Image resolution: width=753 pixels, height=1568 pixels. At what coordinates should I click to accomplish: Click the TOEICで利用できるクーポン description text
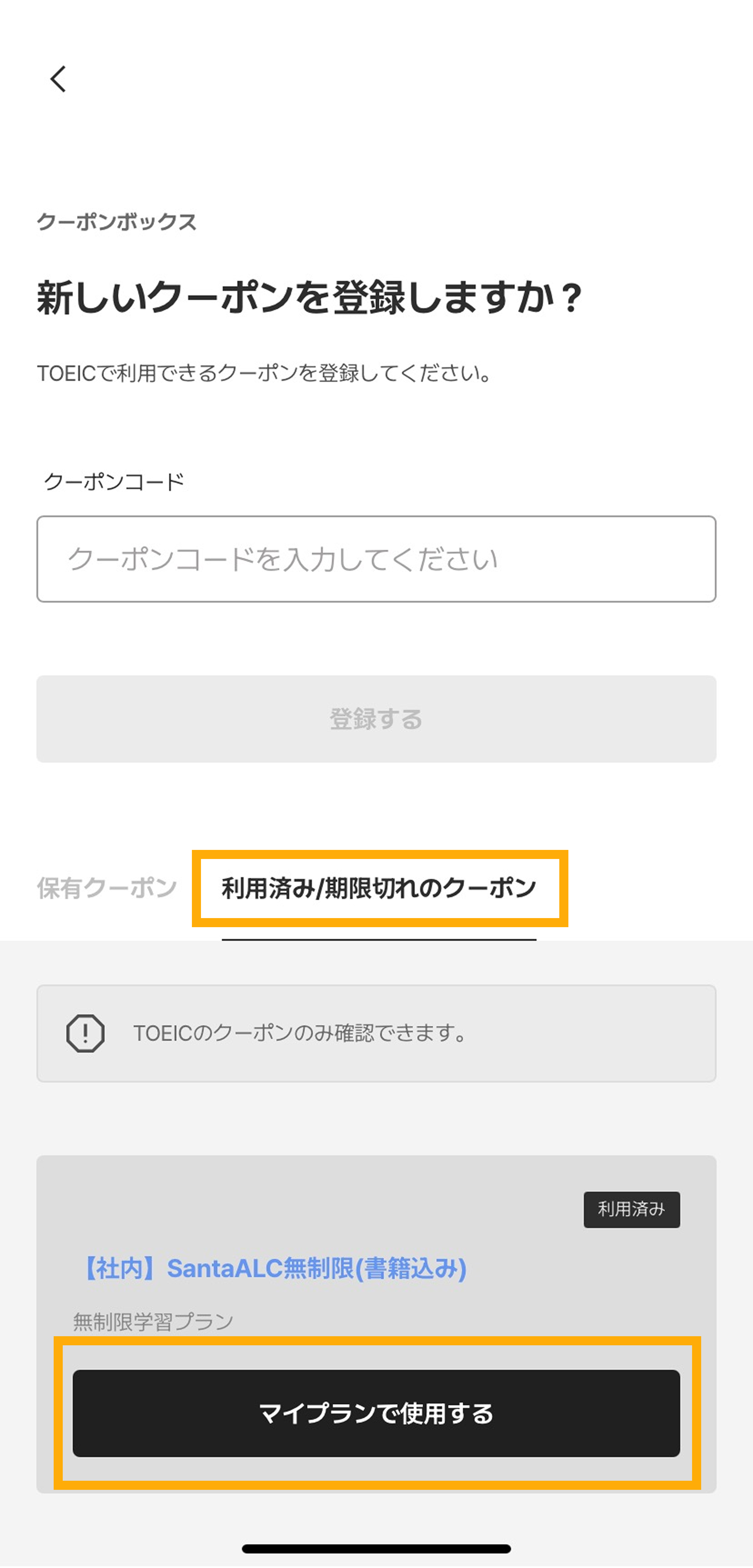click(x=264, y=372)
